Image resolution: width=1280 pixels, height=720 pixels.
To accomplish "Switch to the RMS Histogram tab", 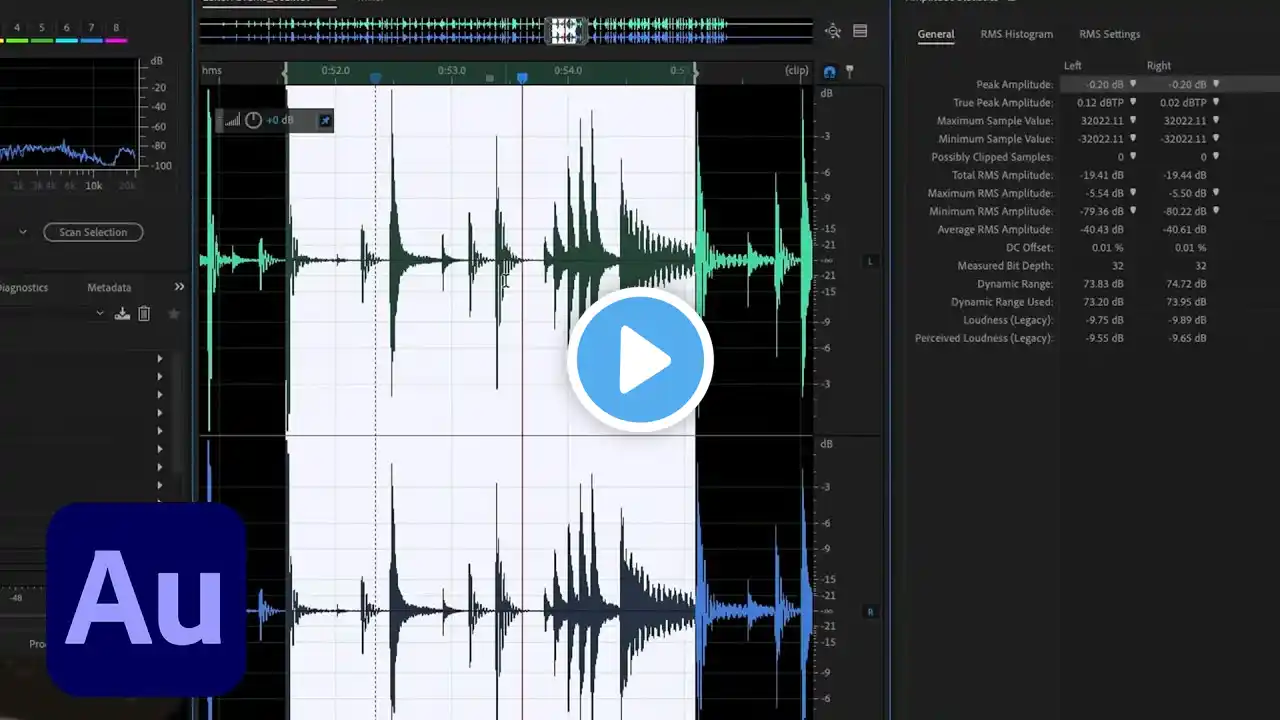I will pyautogui.click(x=1016, y=34).
